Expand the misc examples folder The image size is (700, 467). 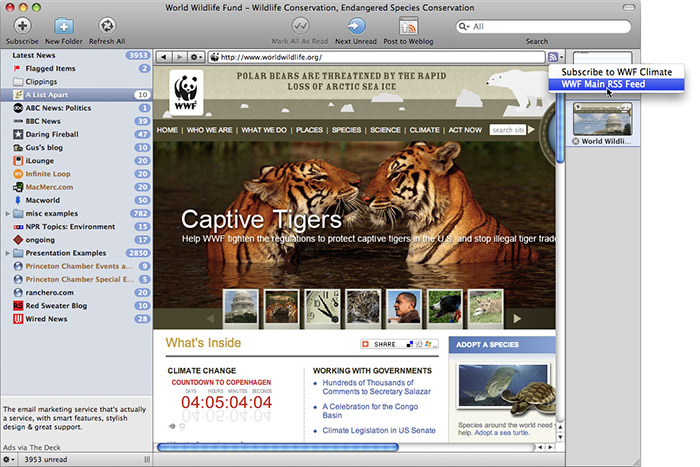pyautogui.click(x=8, y=213)
